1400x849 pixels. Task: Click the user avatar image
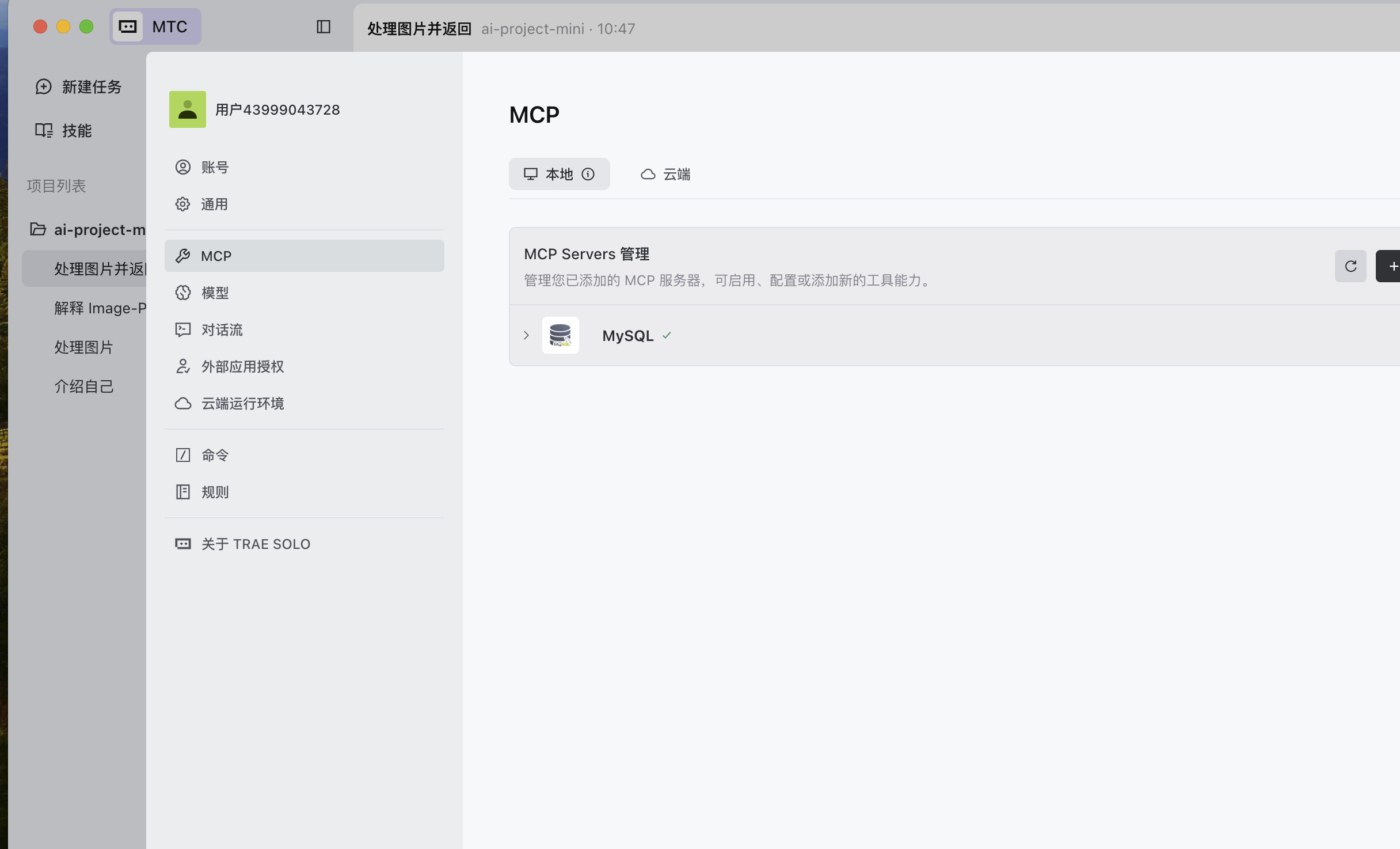[x=187, y=109]
